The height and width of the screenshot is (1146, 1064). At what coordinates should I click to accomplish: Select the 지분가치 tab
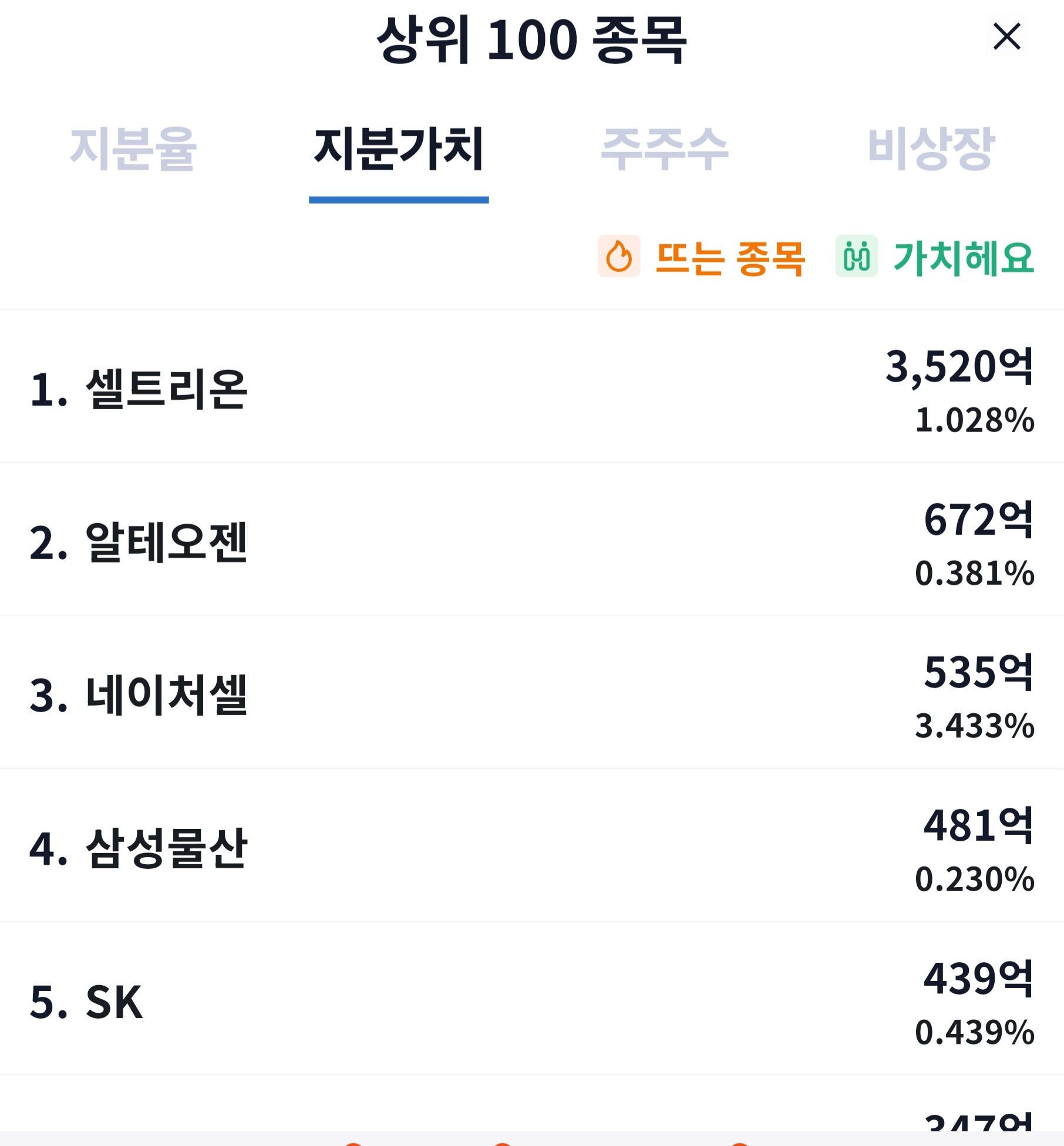(399, 148)
